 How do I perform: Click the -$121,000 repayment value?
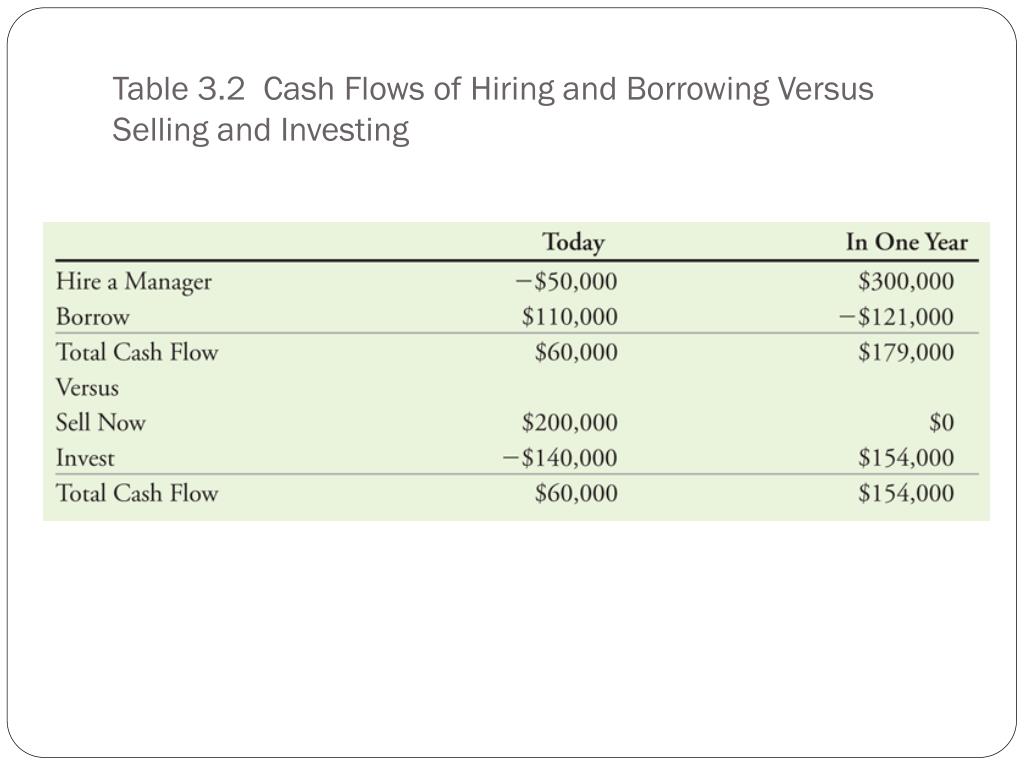(x=897, y=317)
